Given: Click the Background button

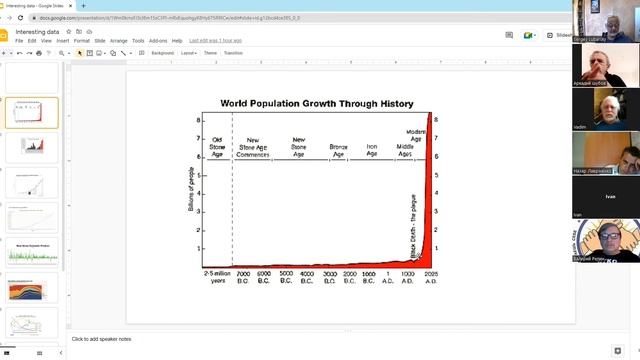Looking at the screenshot, I should pos(162,53).
